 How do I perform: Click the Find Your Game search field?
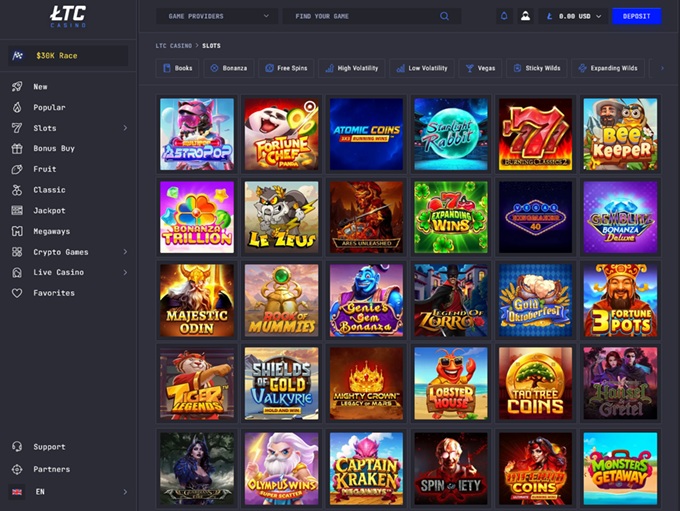[x=360, y=16]
